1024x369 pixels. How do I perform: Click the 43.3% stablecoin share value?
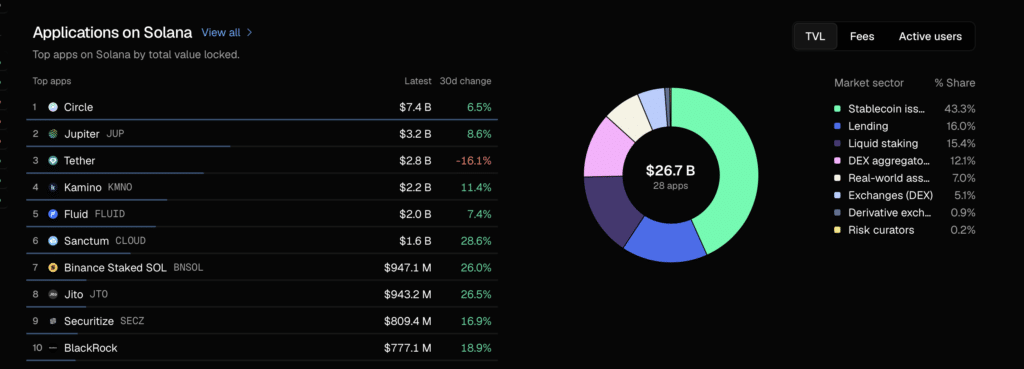point(960,108)
